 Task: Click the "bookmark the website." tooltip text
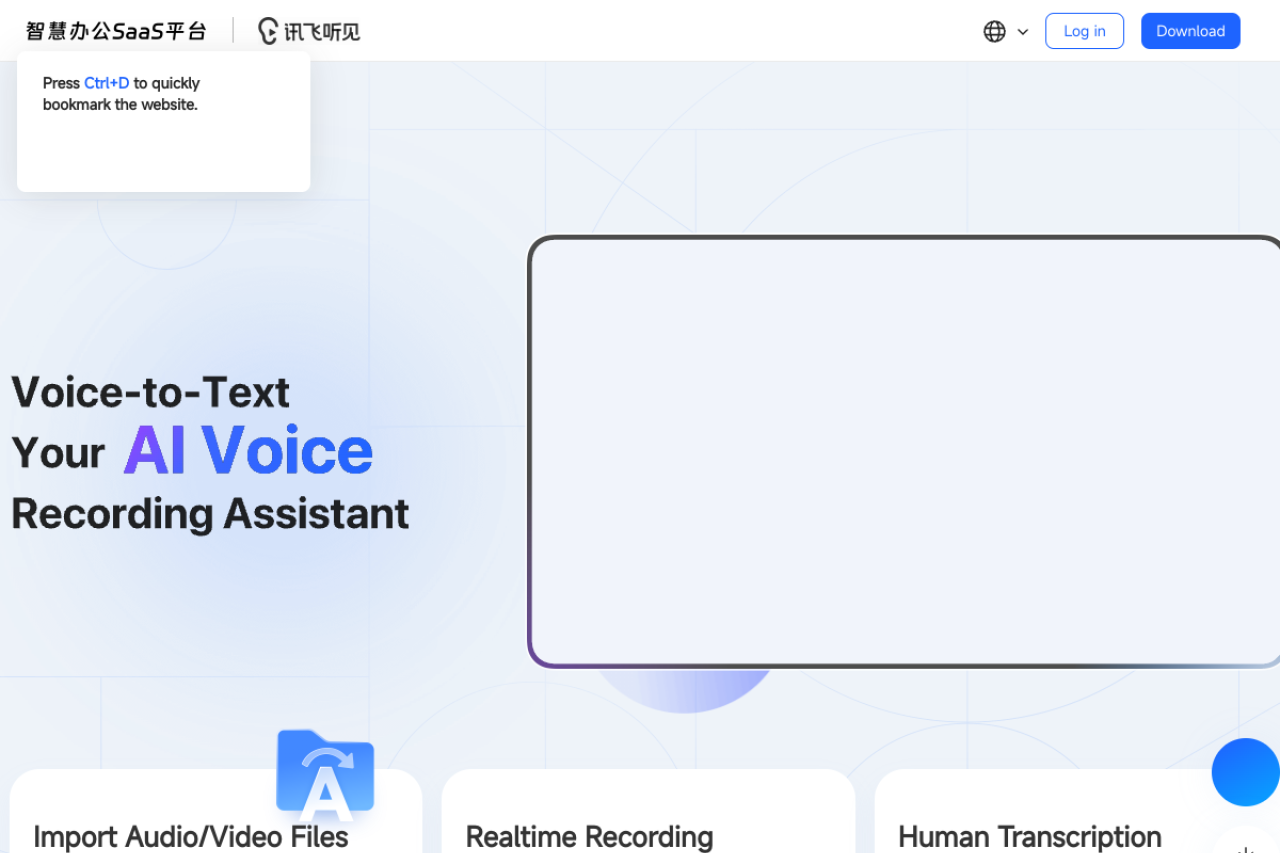coord(120,104)
